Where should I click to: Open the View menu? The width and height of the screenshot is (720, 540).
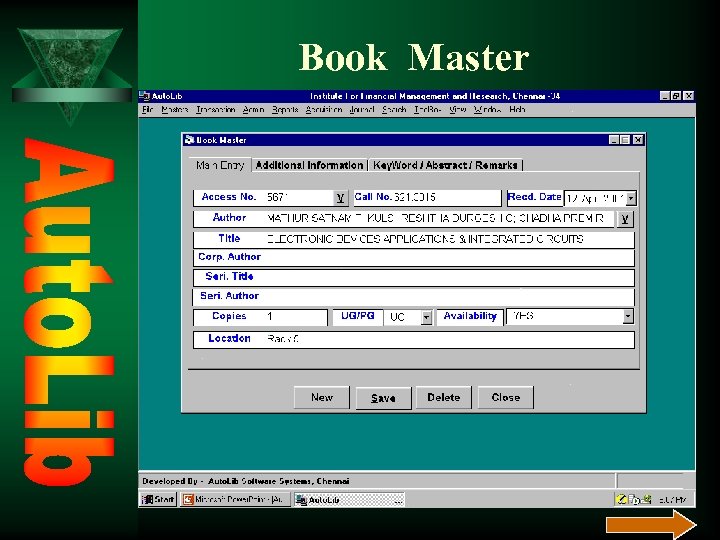pos(457,110)
